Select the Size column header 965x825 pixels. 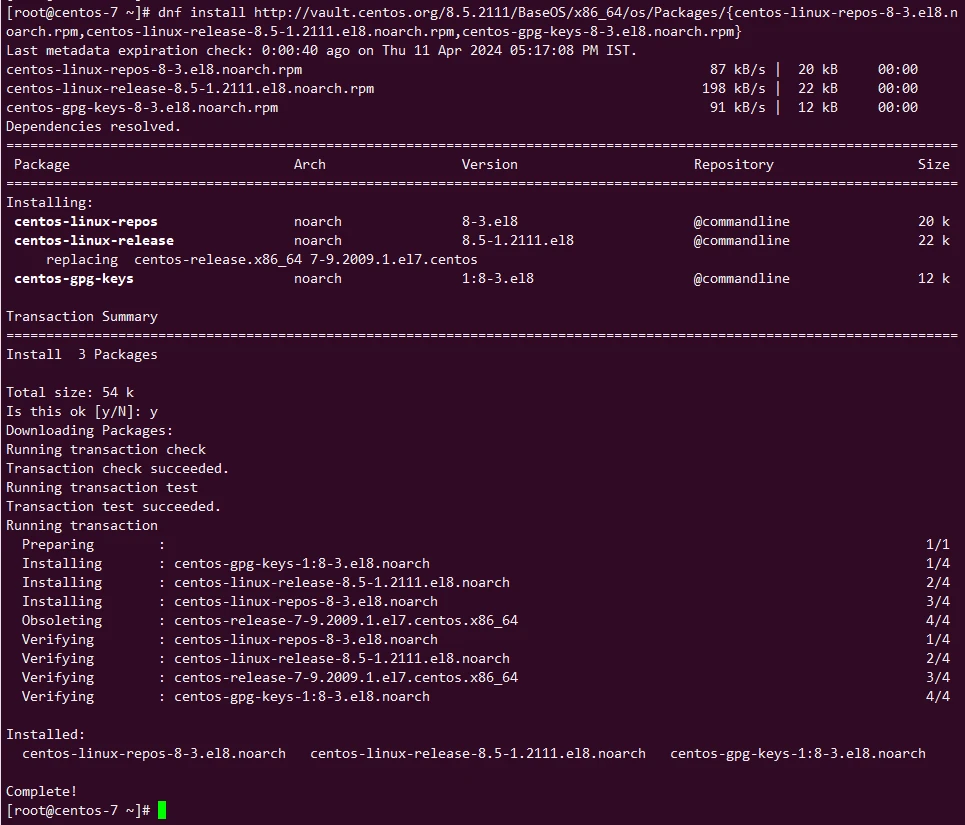933,164
